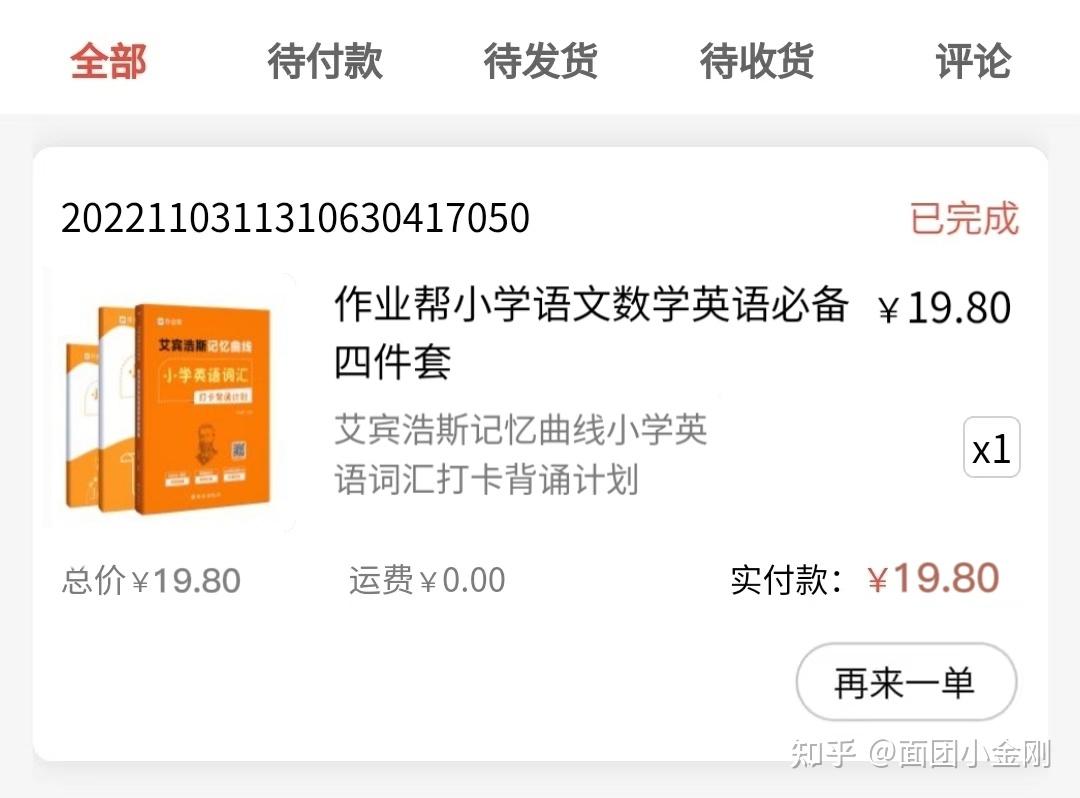Open product title 作业帮小学语文数学英语必备四件套
The width and height of the screenshot is (1080, 798).
point(591,333)
